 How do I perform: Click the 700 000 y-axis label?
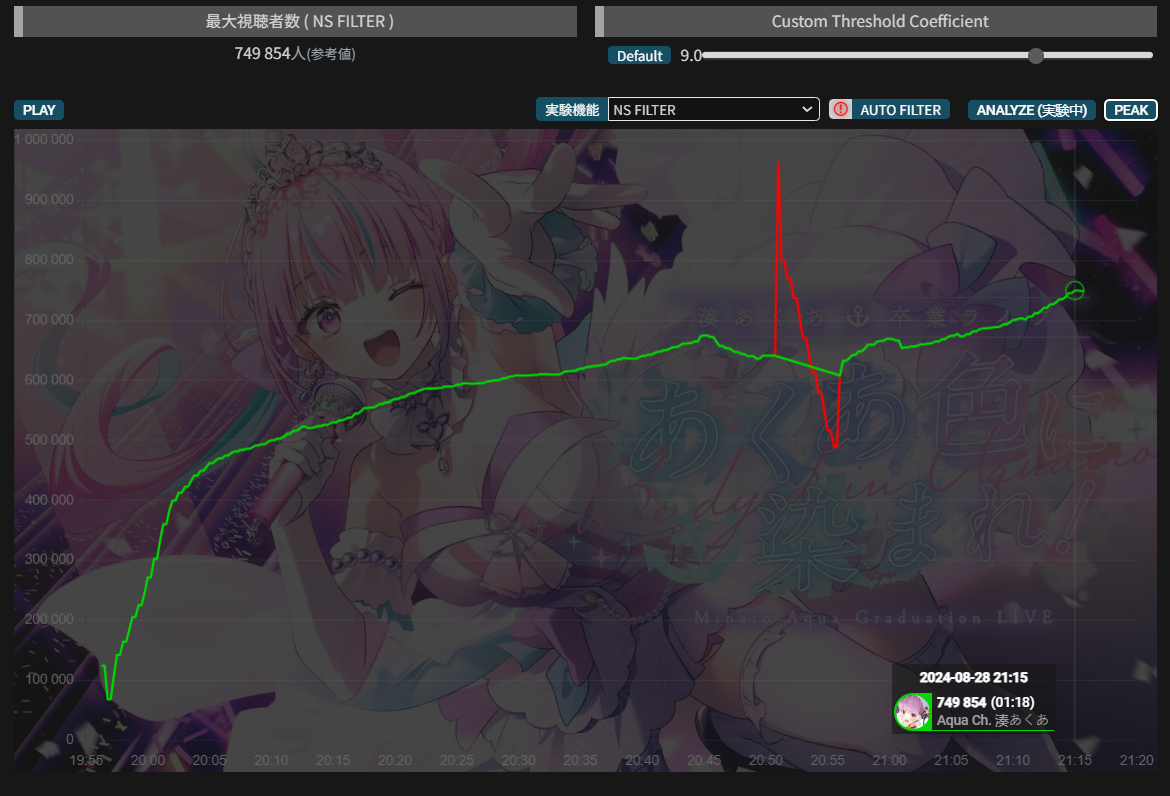(49, 319)
